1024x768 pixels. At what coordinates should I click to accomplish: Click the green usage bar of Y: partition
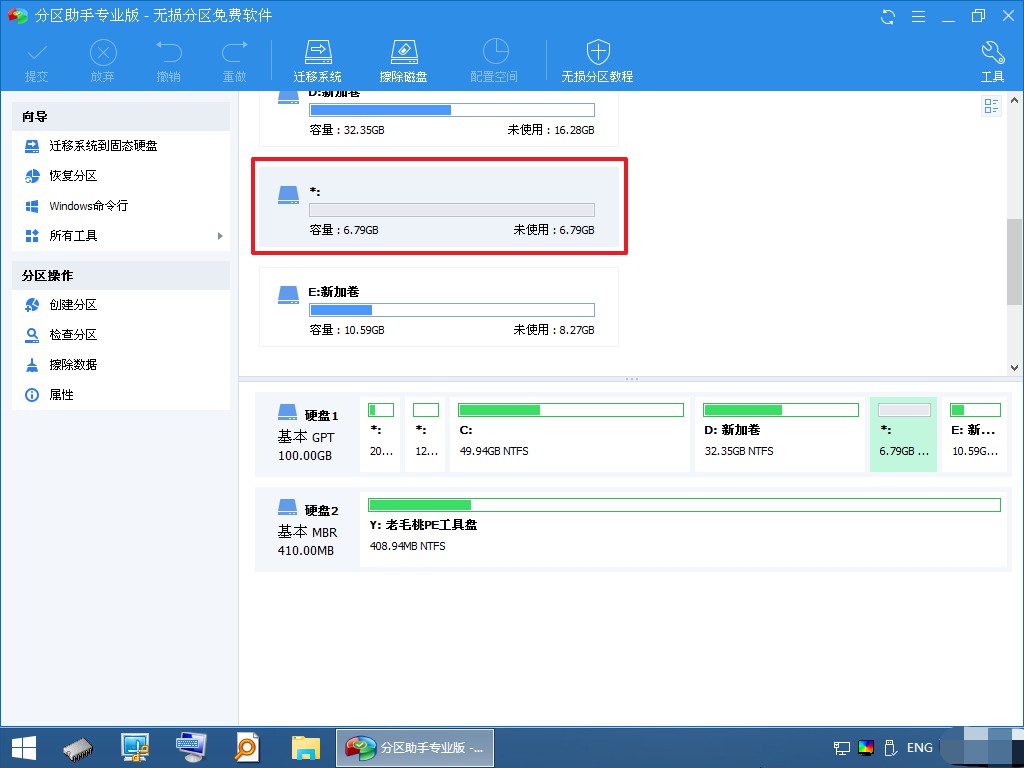point(684,505)
